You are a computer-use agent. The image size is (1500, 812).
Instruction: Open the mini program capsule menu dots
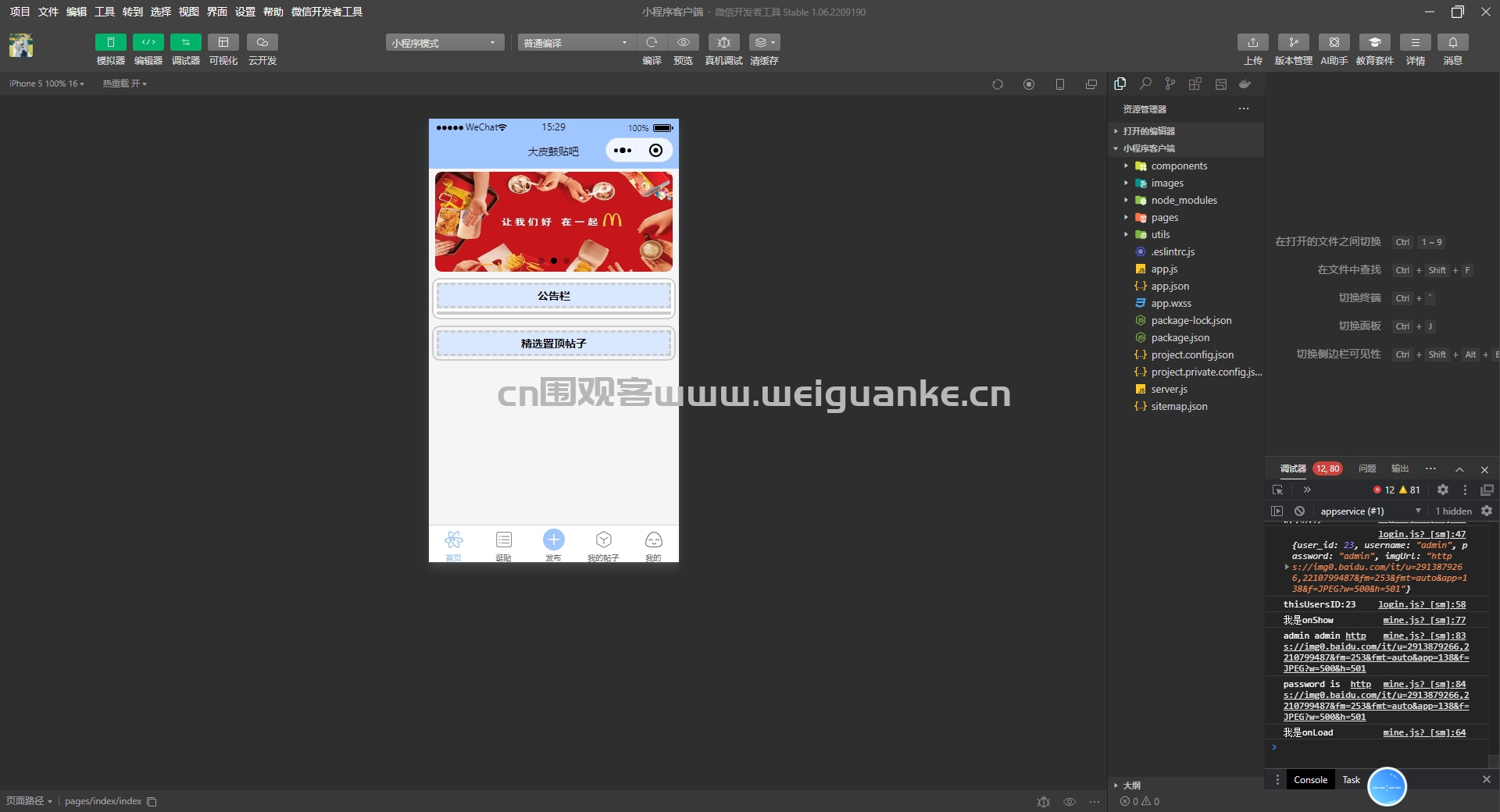[623, 151]
